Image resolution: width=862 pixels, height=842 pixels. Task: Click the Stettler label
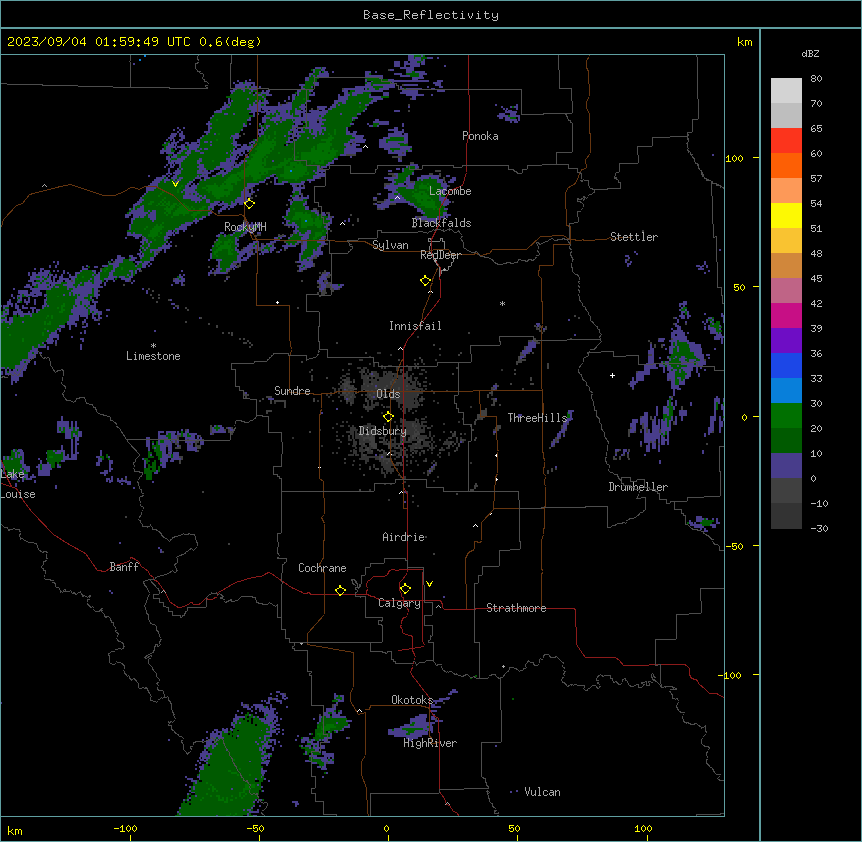(x=634, y=237)
